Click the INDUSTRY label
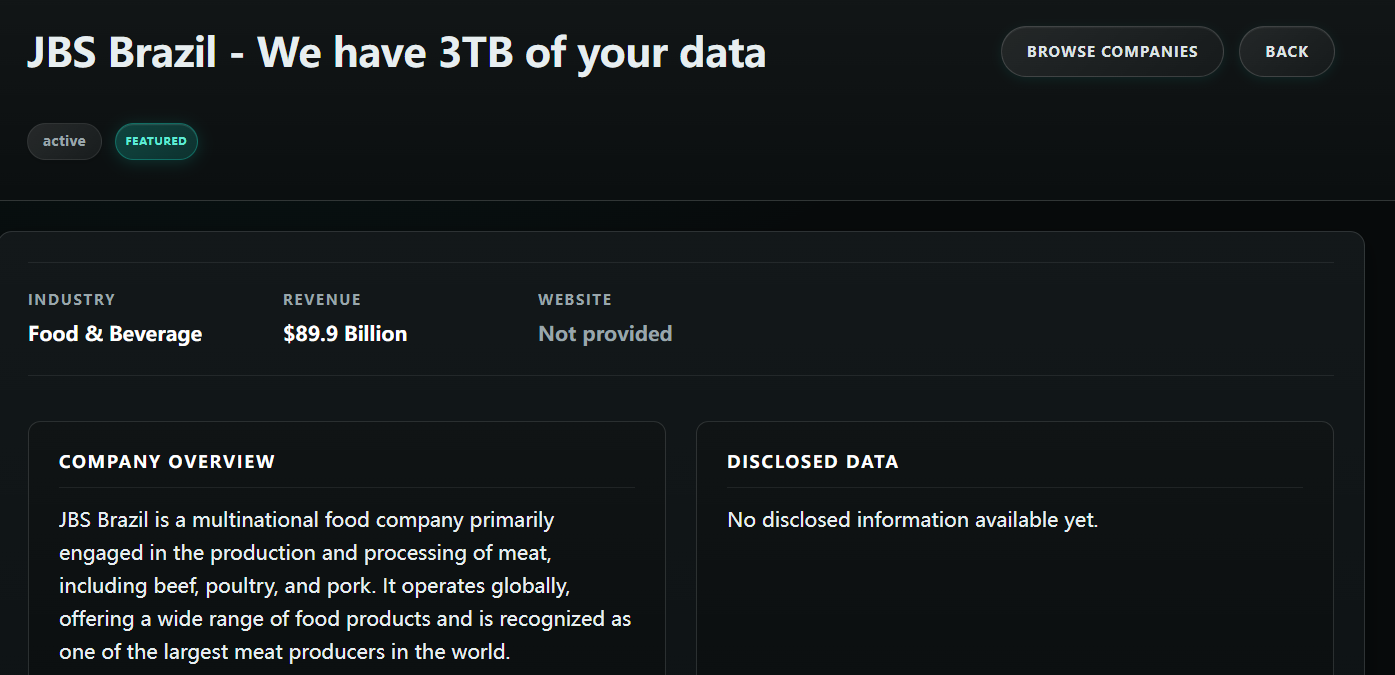 tap(71, 300)
